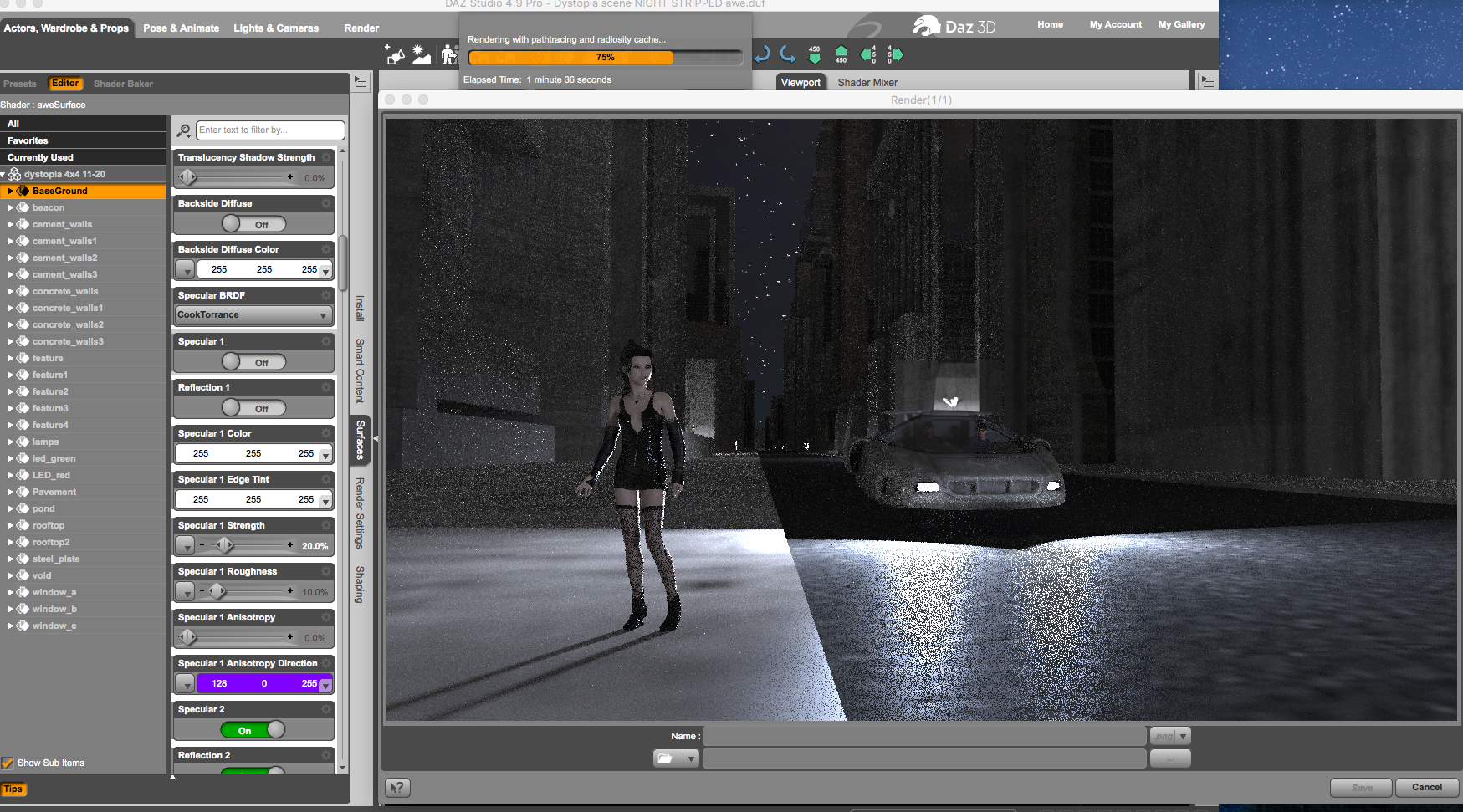Open the Shader Mixer tab
The height and width of the screenshot is (812, 1463).
pos(867,82)
